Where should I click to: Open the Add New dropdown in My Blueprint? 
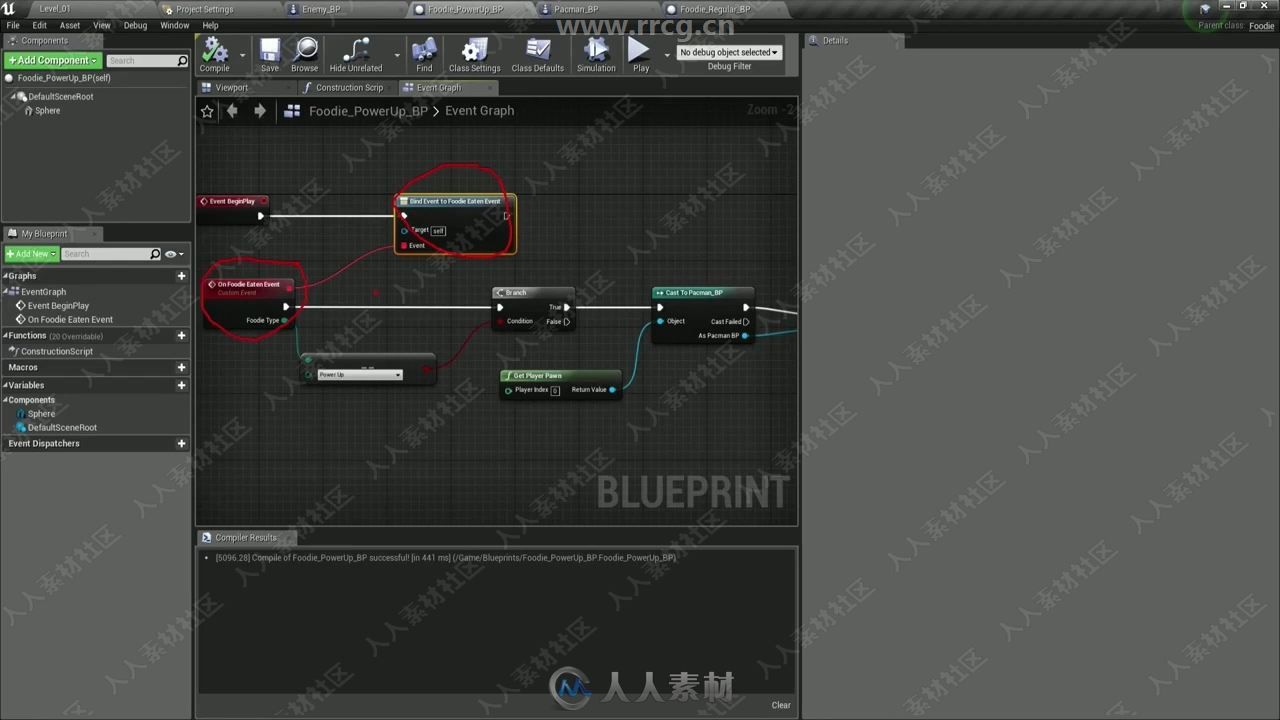point(31,254)
